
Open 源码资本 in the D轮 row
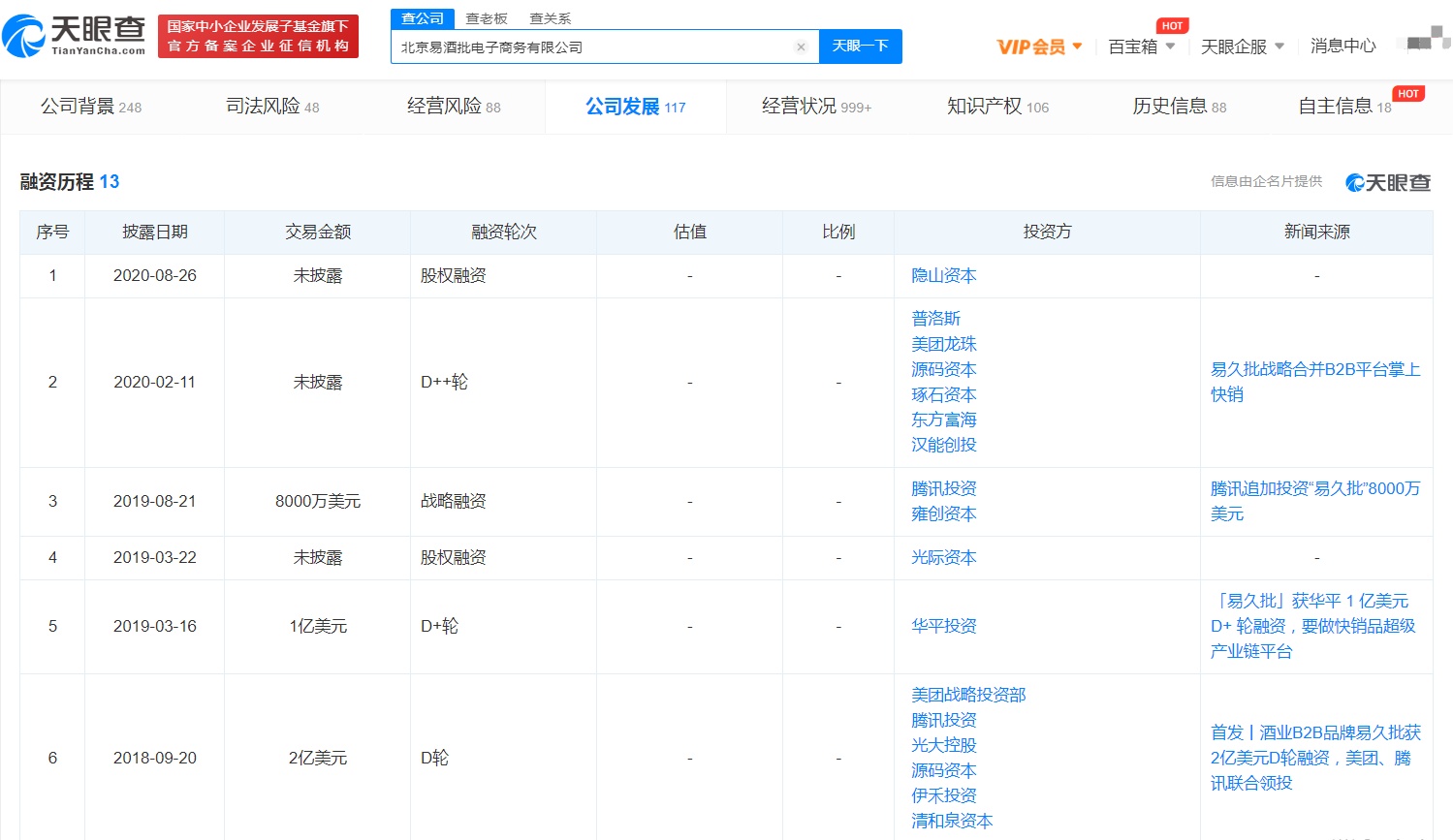[x=943, y=770]
